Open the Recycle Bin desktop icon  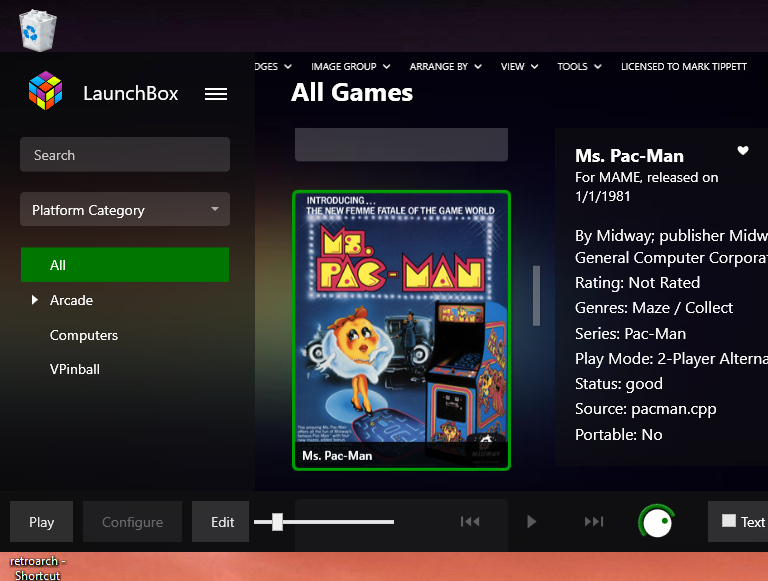[x=38, y=30]
